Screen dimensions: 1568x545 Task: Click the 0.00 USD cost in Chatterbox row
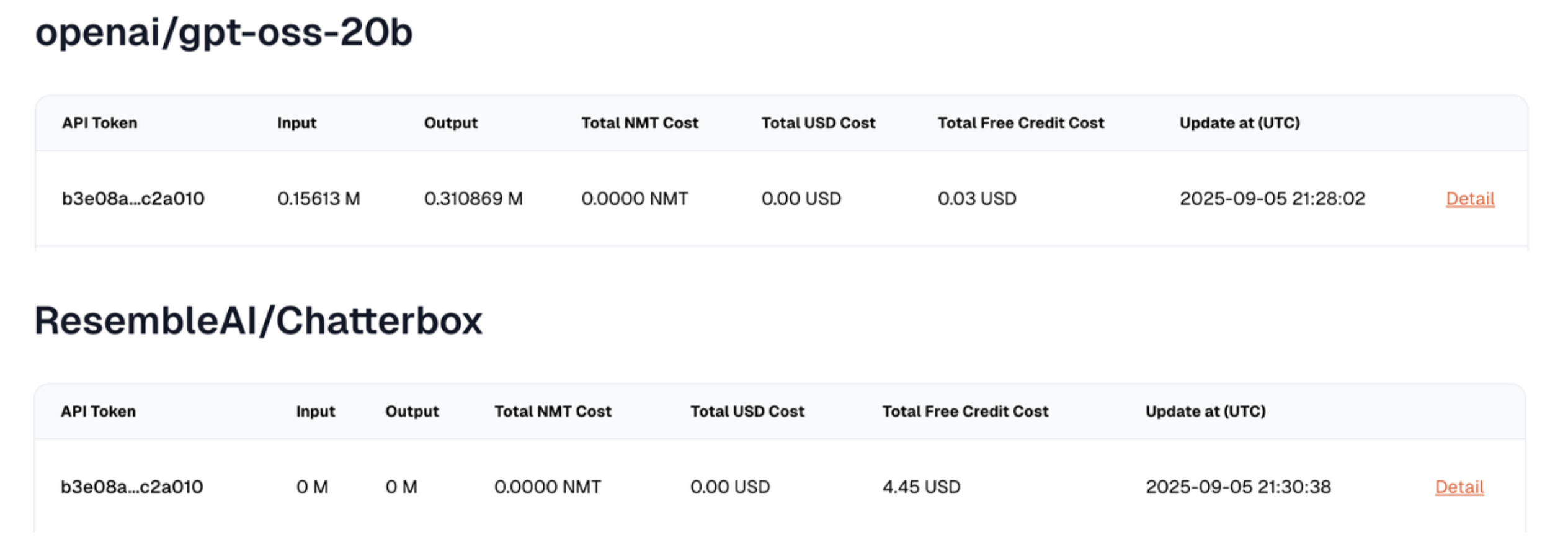coord(731,487)
